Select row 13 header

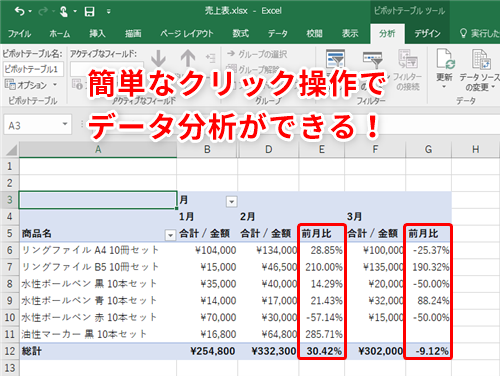[x=10, y=368]
